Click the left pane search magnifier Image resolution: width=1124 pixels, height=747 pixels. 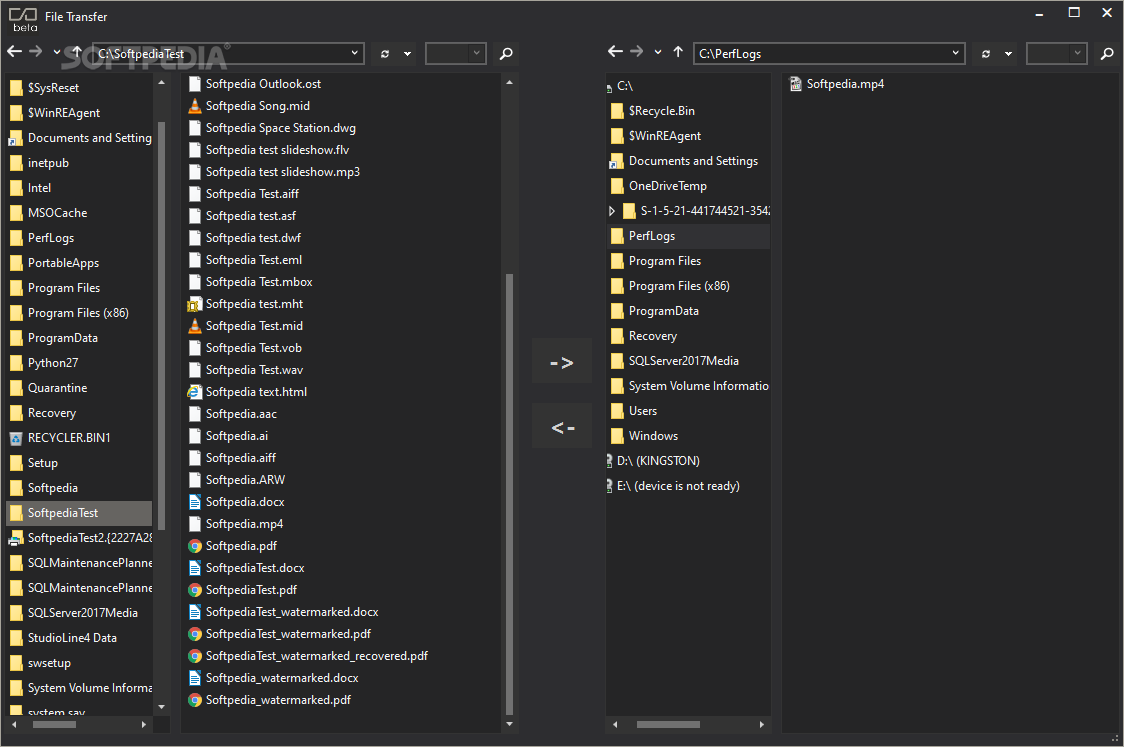point(506,53)
